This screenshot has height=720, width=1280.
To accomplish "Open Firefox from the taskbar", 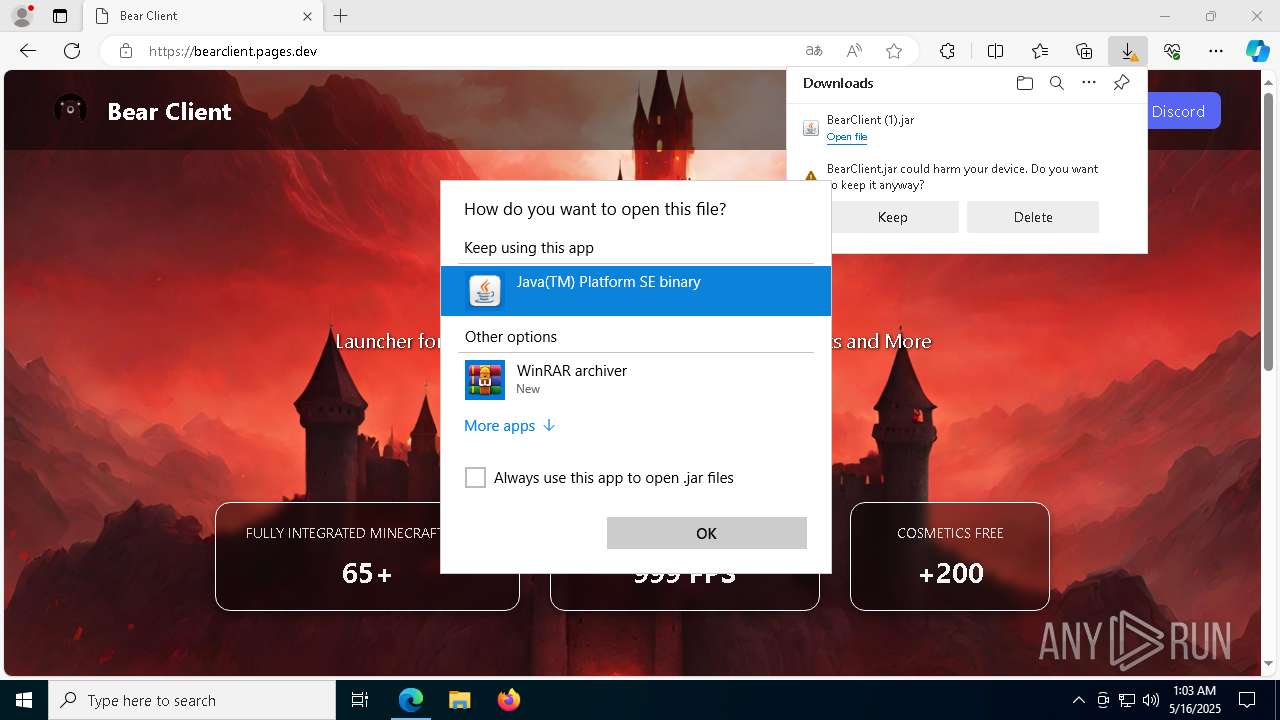I will click(508, 700).
